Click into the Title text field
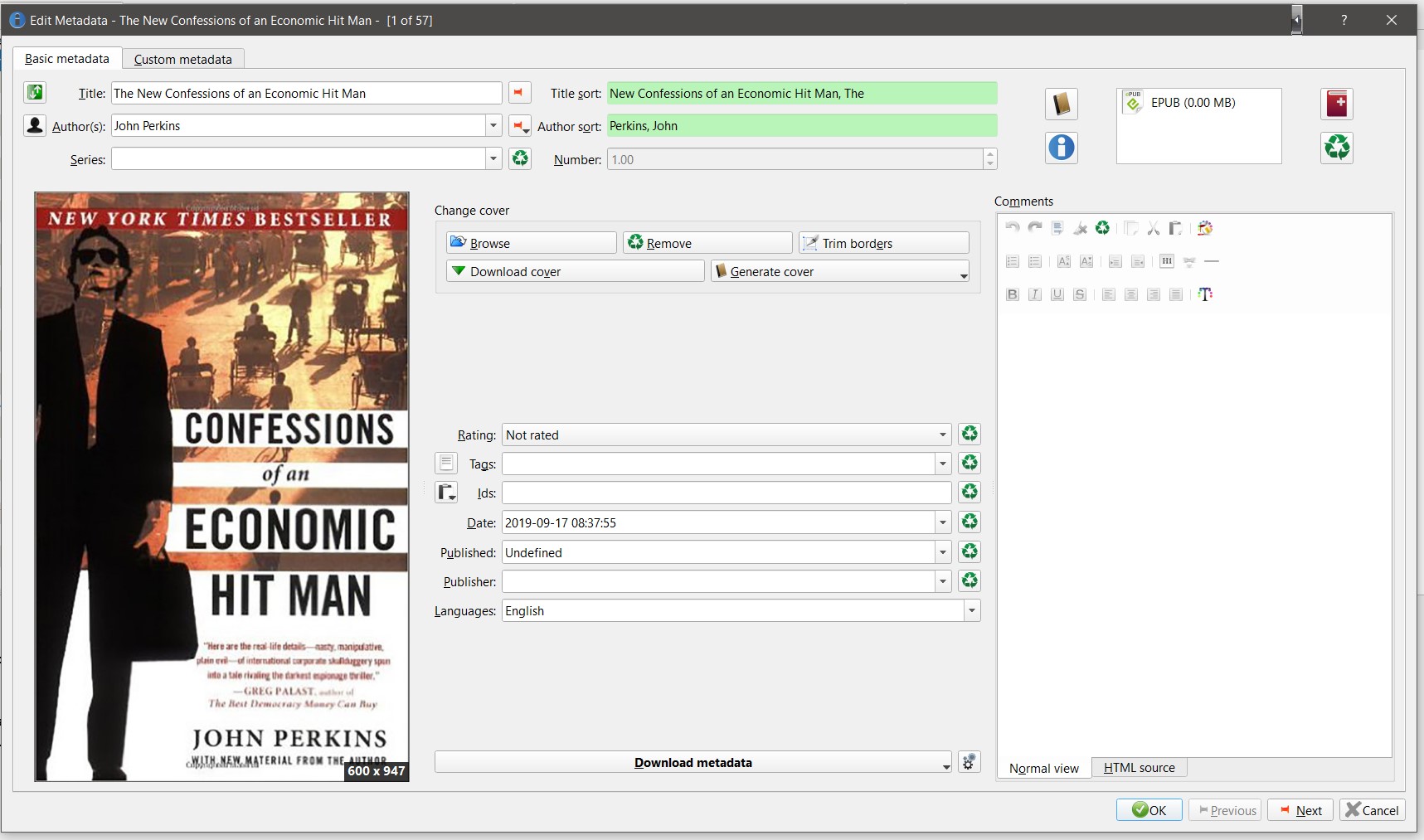 (305, 94)
